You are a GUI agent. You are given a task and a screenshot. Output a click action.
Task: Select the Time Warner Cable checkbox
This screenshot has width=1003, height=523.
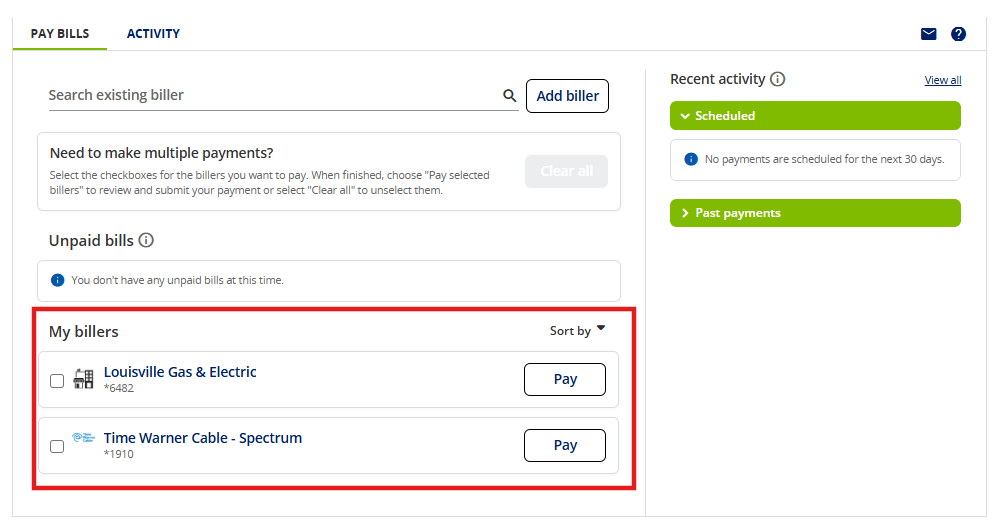(57, 446)
